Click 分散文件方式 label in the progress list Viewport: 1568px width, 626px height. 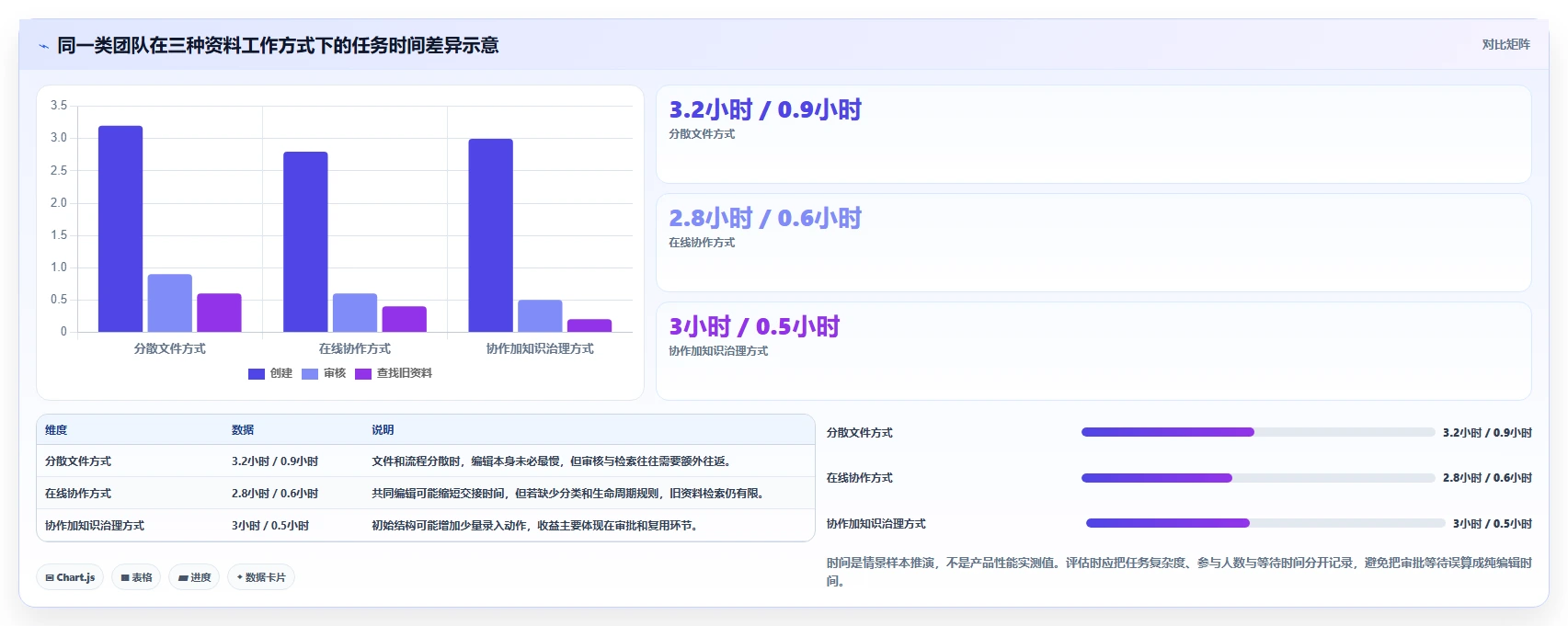pyautogui.click(x=860, y=433)
